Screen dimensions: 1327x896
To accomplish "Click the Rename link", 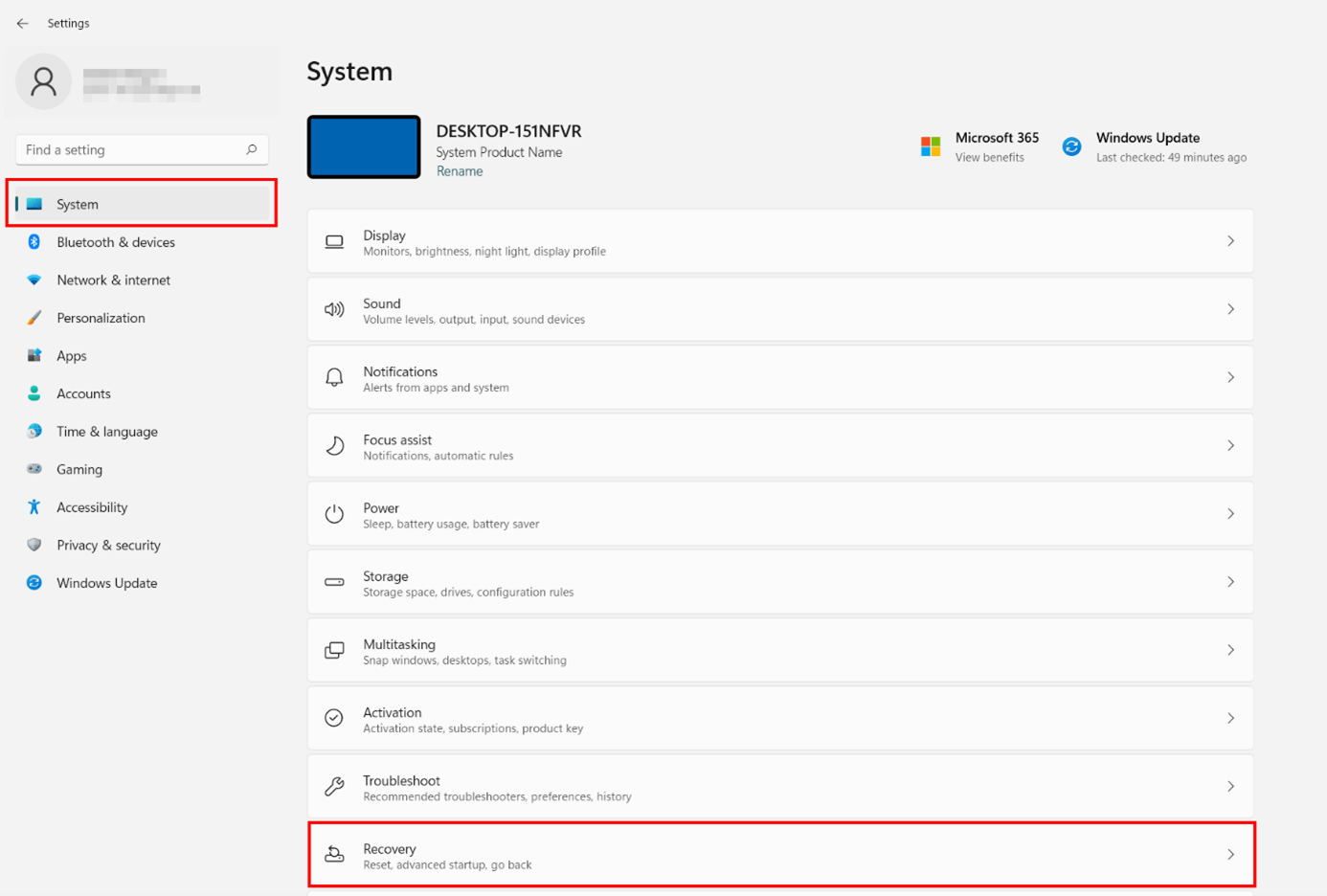I will coord(460,170).
